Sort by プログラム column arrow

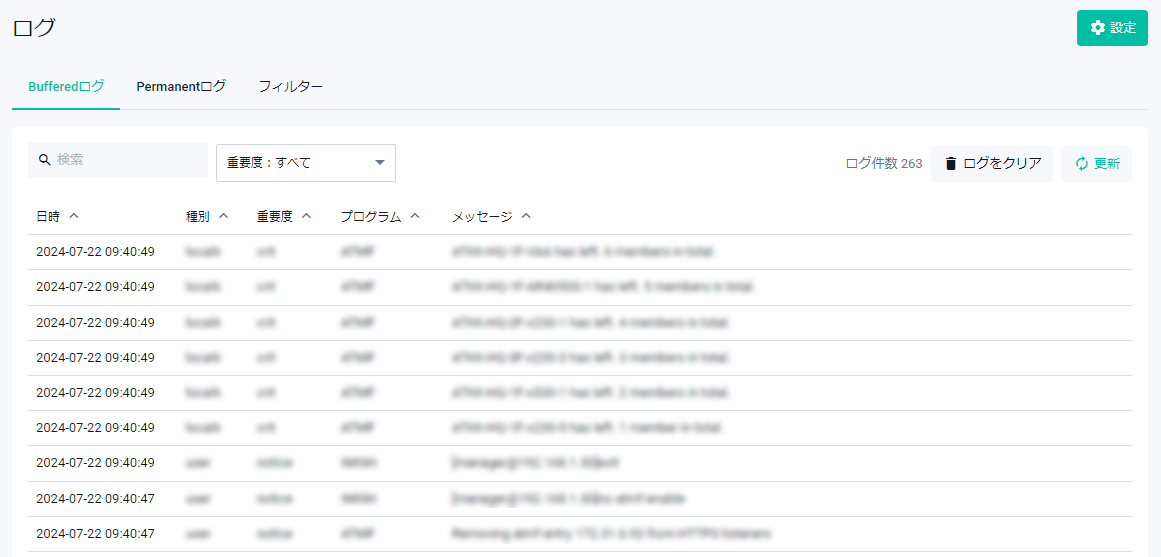[x=415, y=216]
